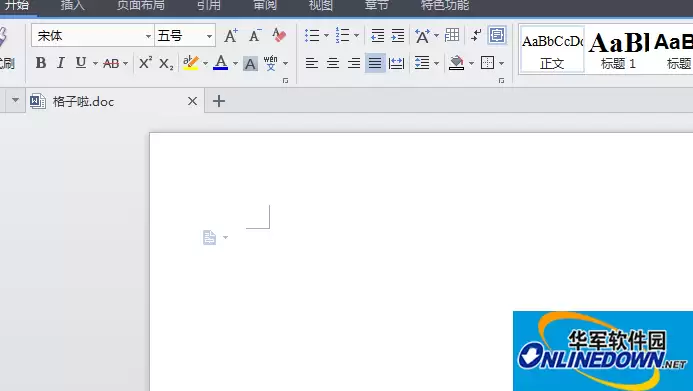Screen dimensions: 693x391
Task: Switch to the 视图 ribbon tab
Action: 320,5
